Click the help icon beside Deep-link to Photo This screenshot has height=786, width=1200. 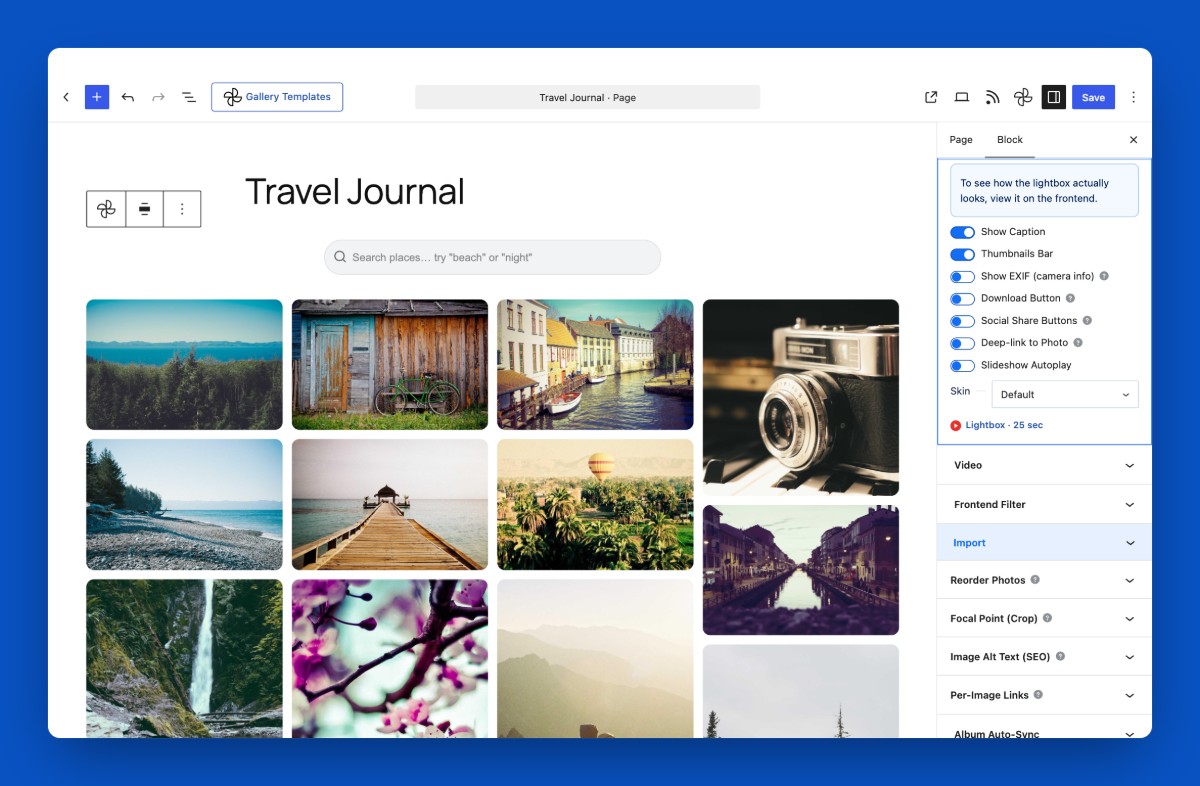pyautogui.click(x=1078, y=342)
